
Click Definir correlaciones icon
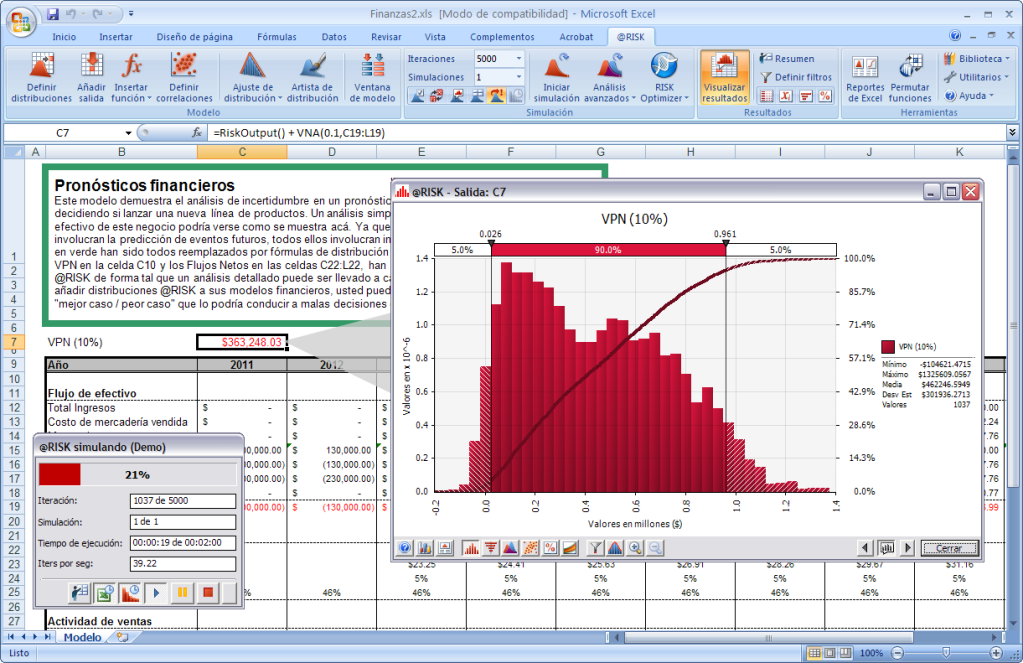coord(184,78)
